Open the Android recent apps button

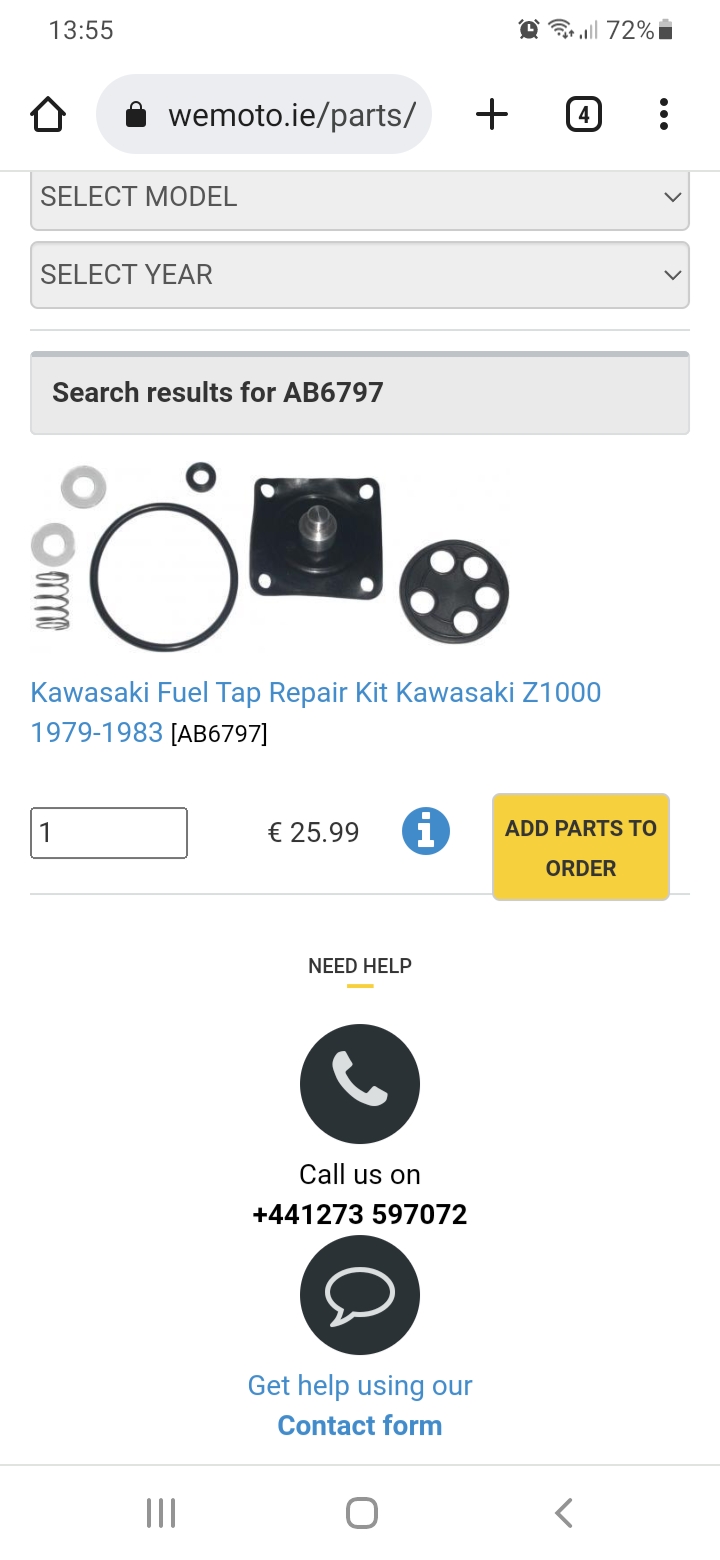click(x=161, y=1513)
